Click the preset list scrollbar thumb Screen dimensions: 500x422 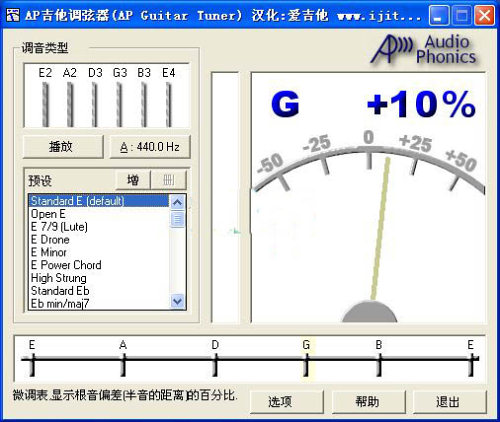pyautogui.click(x=177, y=219)
